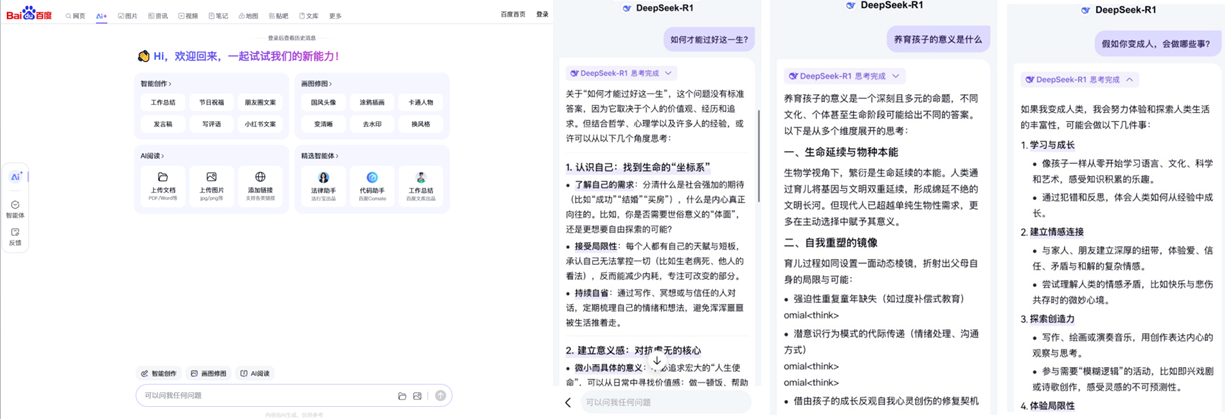Open the 百度首页 link
The height and width of the screenshot is (419, 1225).
coord(513,15)
